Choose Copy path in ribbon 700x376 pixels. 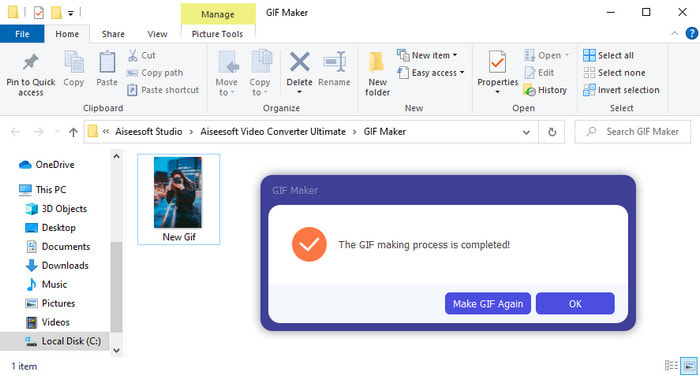tap(155, 73)
